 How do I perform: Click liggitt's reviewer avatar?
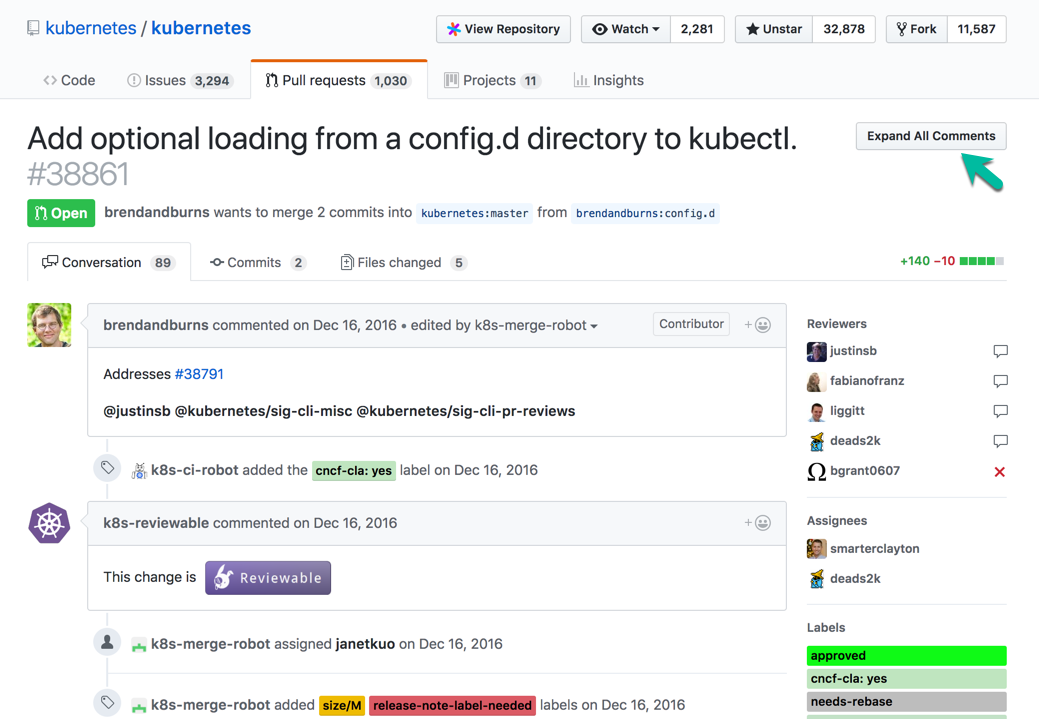[x=816, y=412]
